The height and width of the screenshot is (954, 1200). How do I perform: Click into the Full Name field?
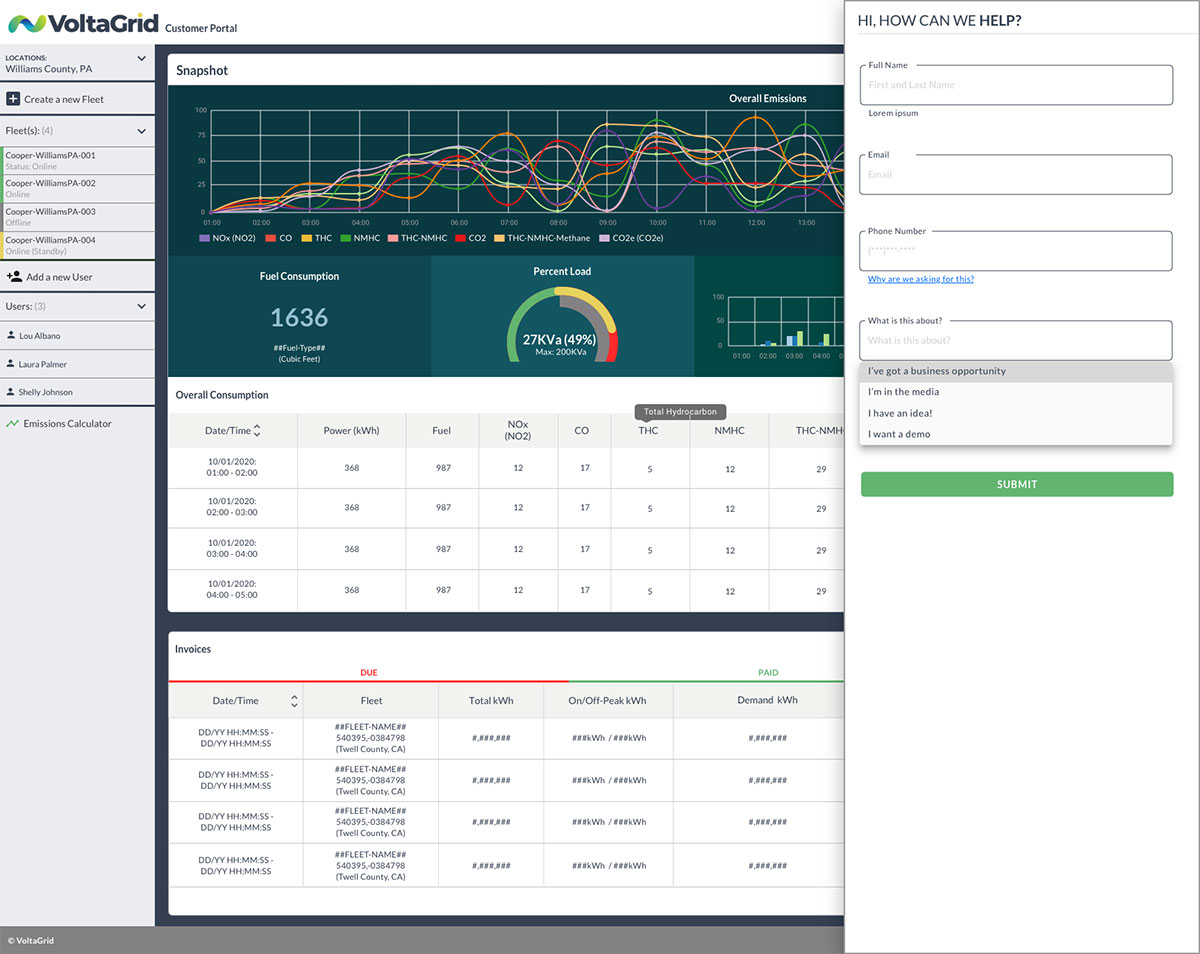[x=1015, y=86]
